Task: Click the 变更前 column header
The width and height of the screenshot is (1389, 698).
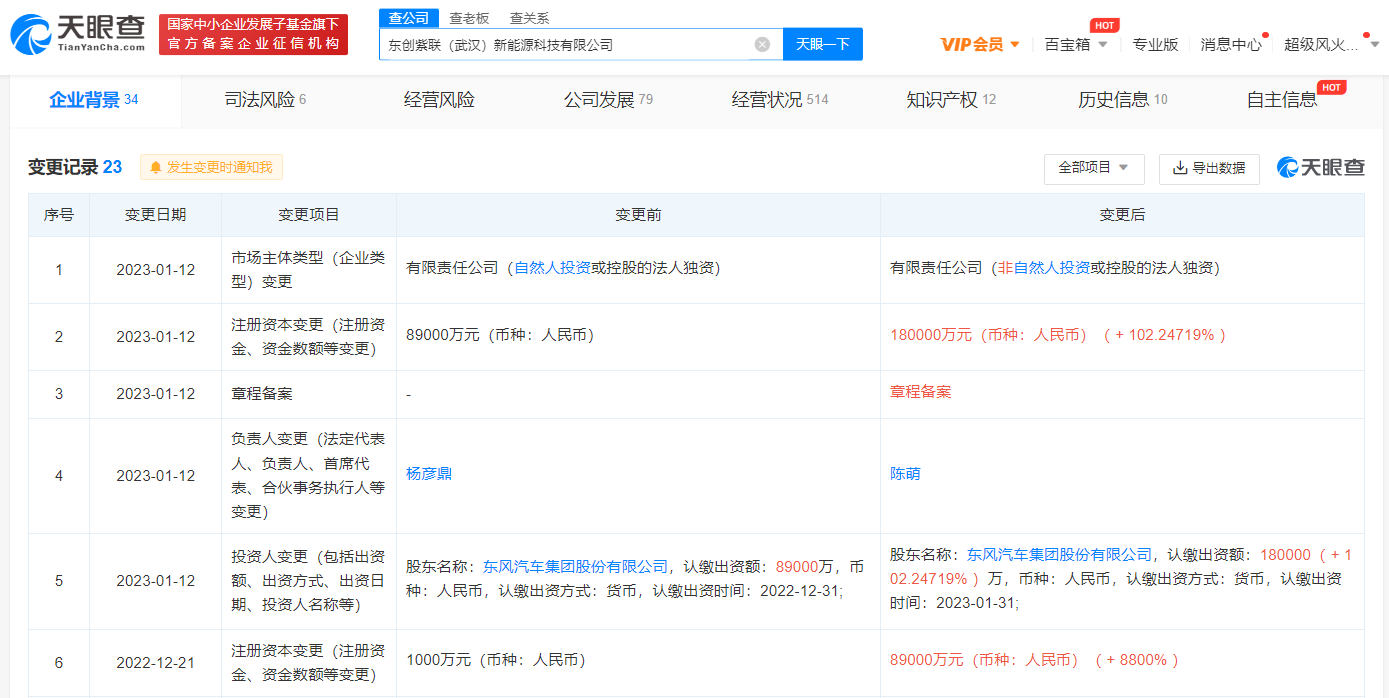Action: (638, 215)
